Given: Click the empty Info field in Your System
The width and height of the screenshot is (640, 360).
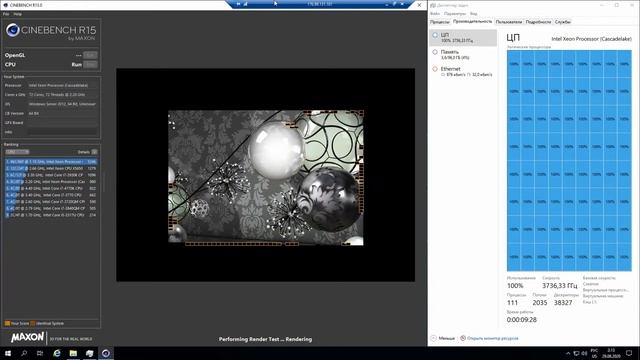Looking at the screenshot, I should (x=63, y=132).
